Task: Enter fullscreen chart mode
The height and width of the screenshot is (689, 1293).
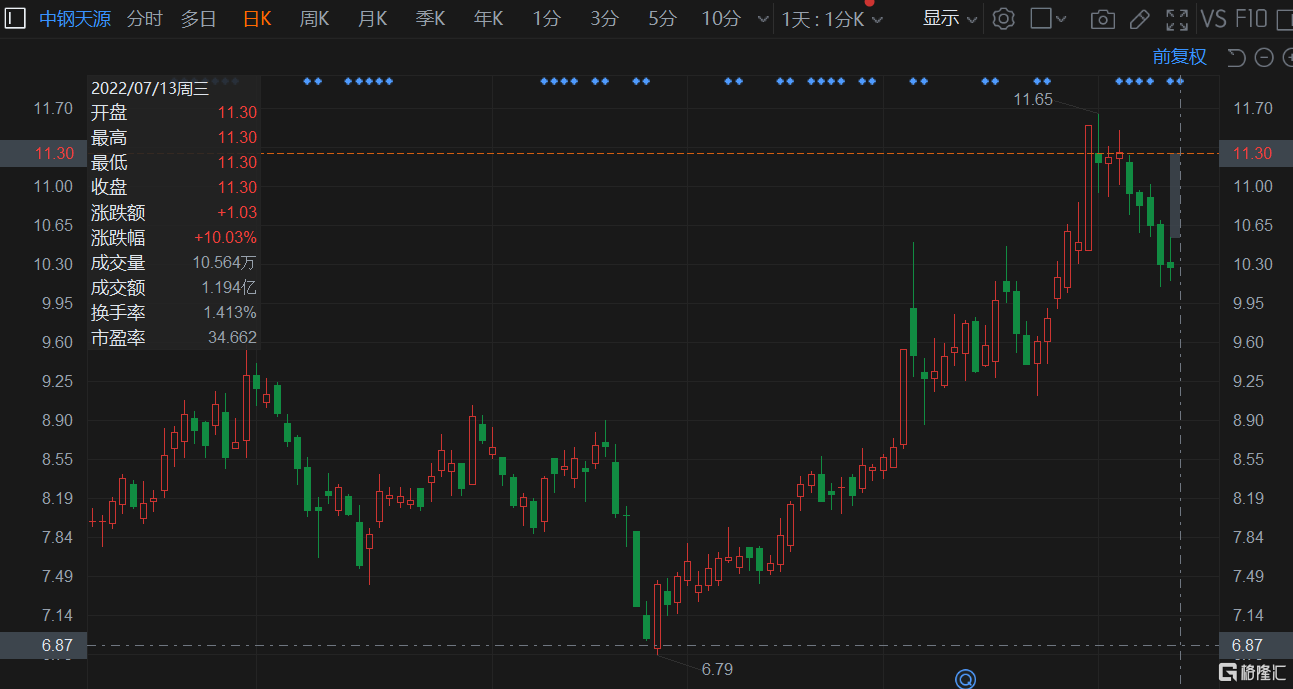Action: (x=1178, y=19)
